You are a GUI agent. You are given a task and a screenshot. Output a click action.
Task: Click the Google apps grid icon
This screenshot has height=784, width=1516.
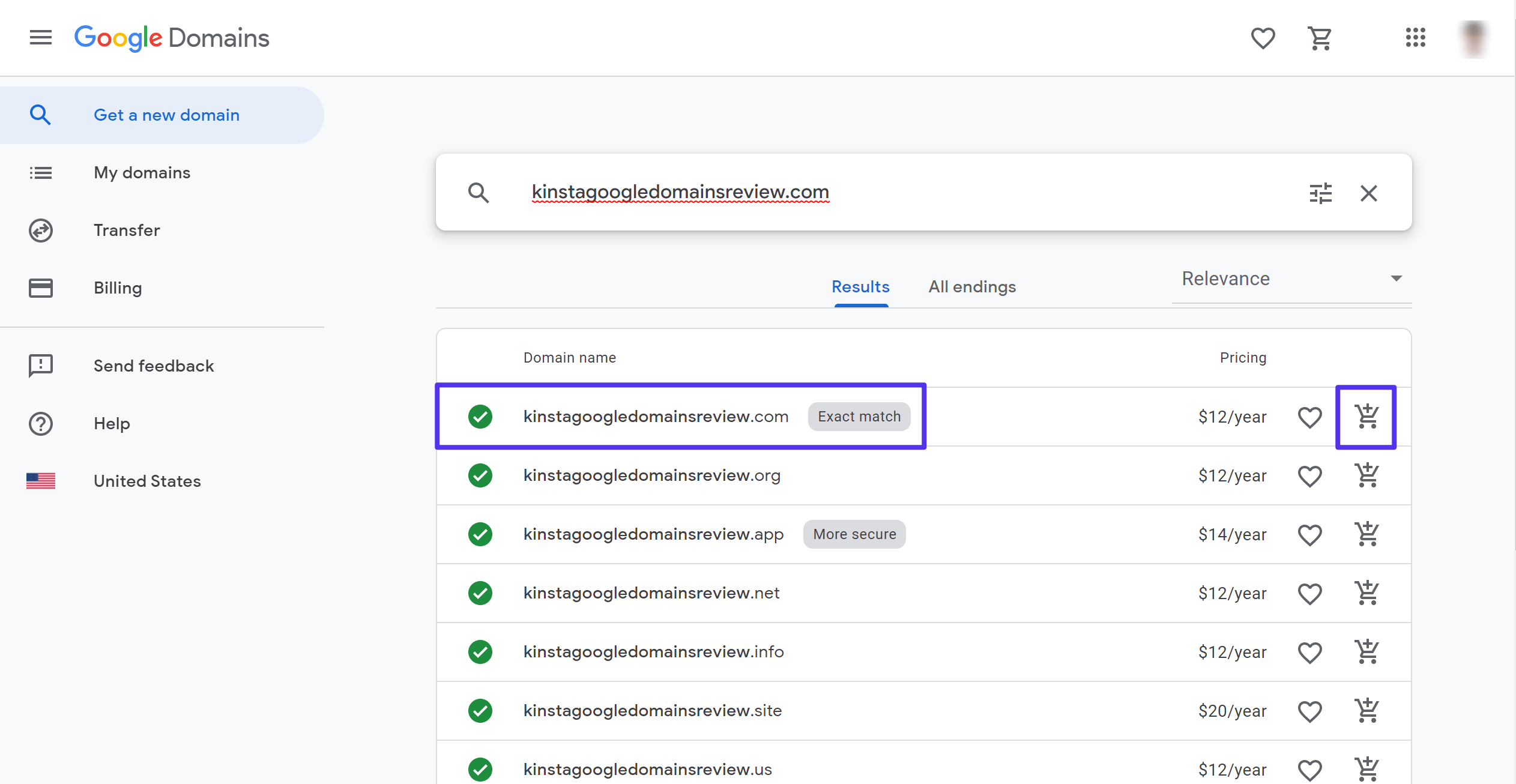[x=1416, y=37]
